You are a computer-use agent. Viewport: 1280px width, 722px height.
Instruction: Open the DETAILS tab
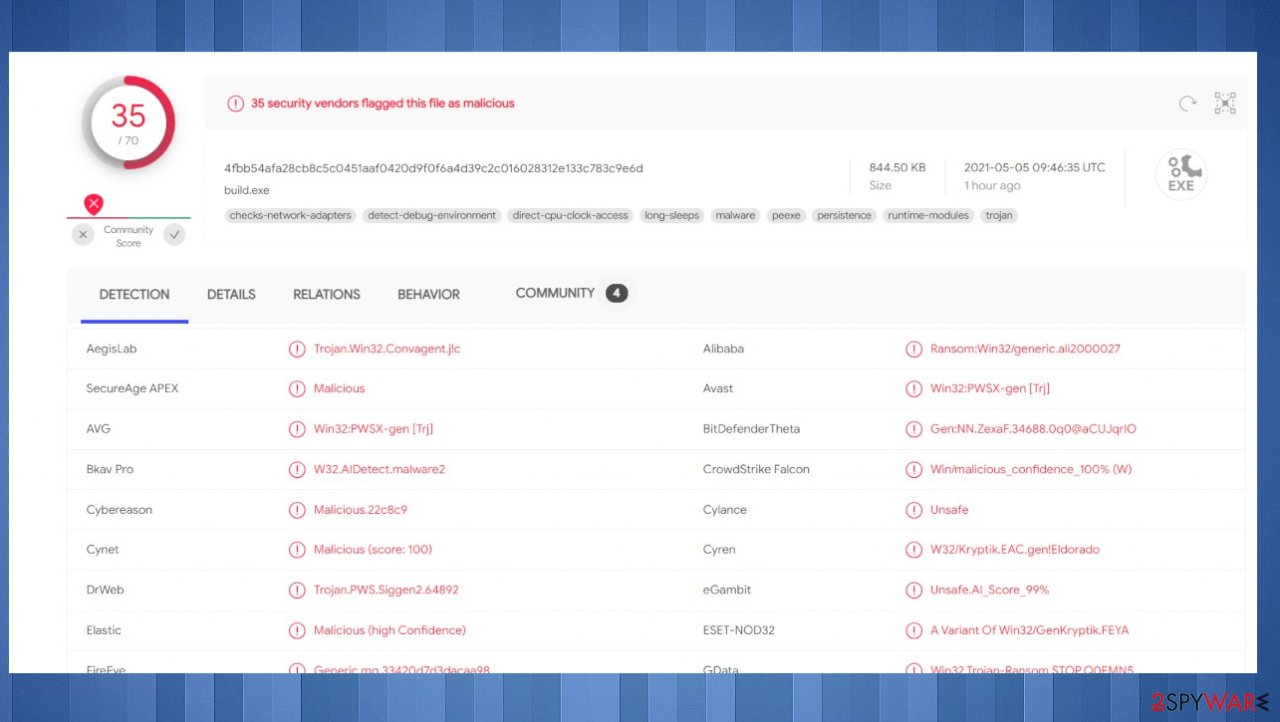coord(231,294)
